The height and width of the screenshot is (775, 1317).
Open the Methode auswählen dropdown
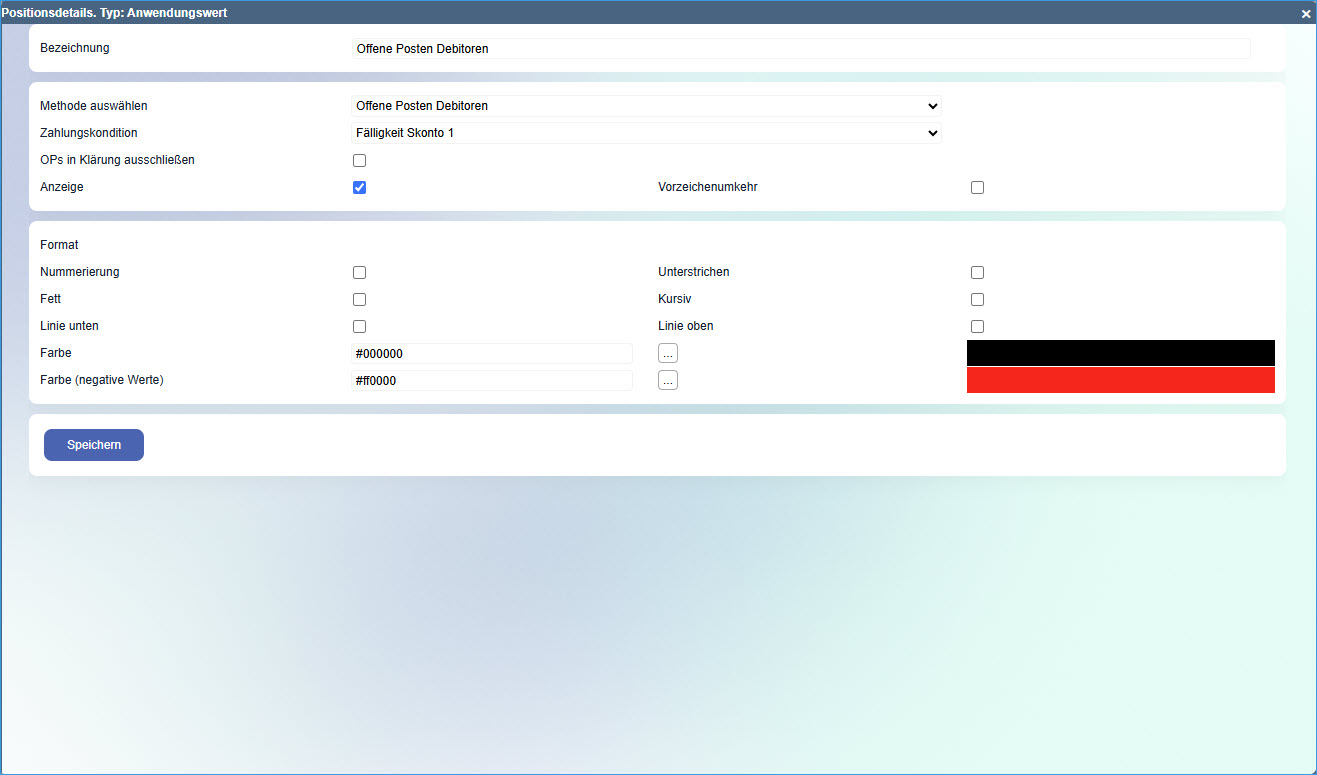646,106
